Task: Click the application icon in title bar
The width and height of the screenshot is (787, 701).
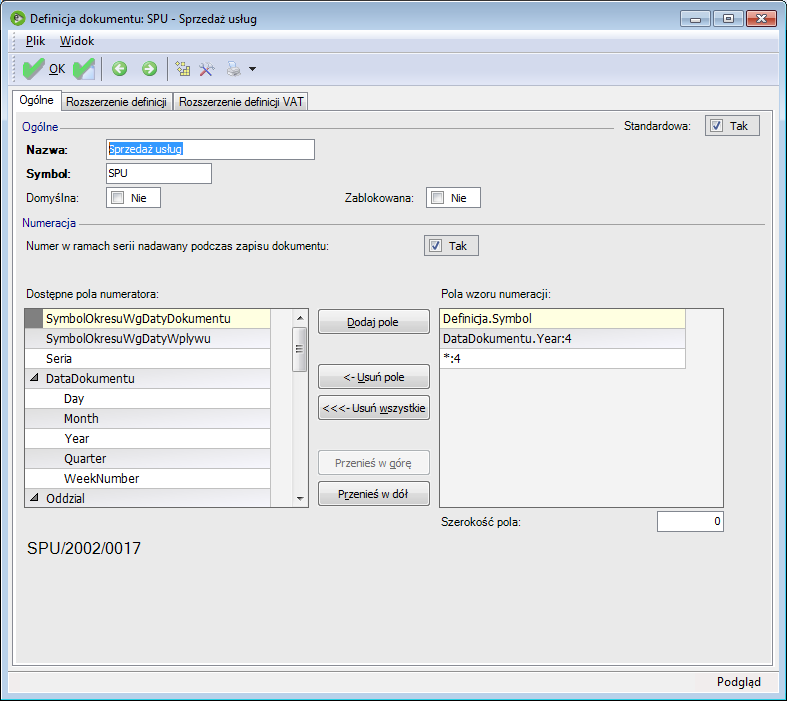Action: [x=18, y=19]
